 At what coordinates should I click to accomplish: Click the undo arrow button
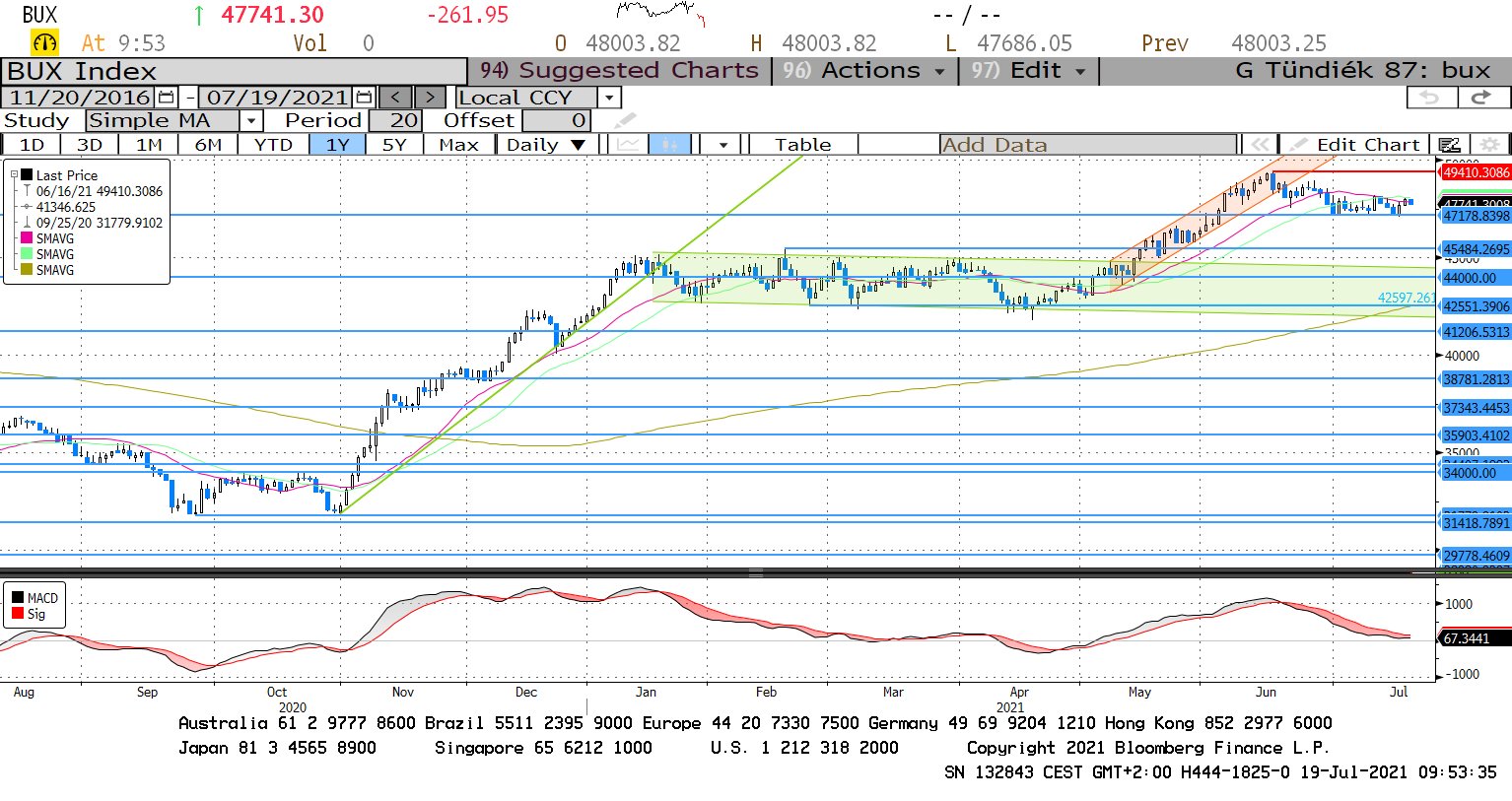point(1430,98)
